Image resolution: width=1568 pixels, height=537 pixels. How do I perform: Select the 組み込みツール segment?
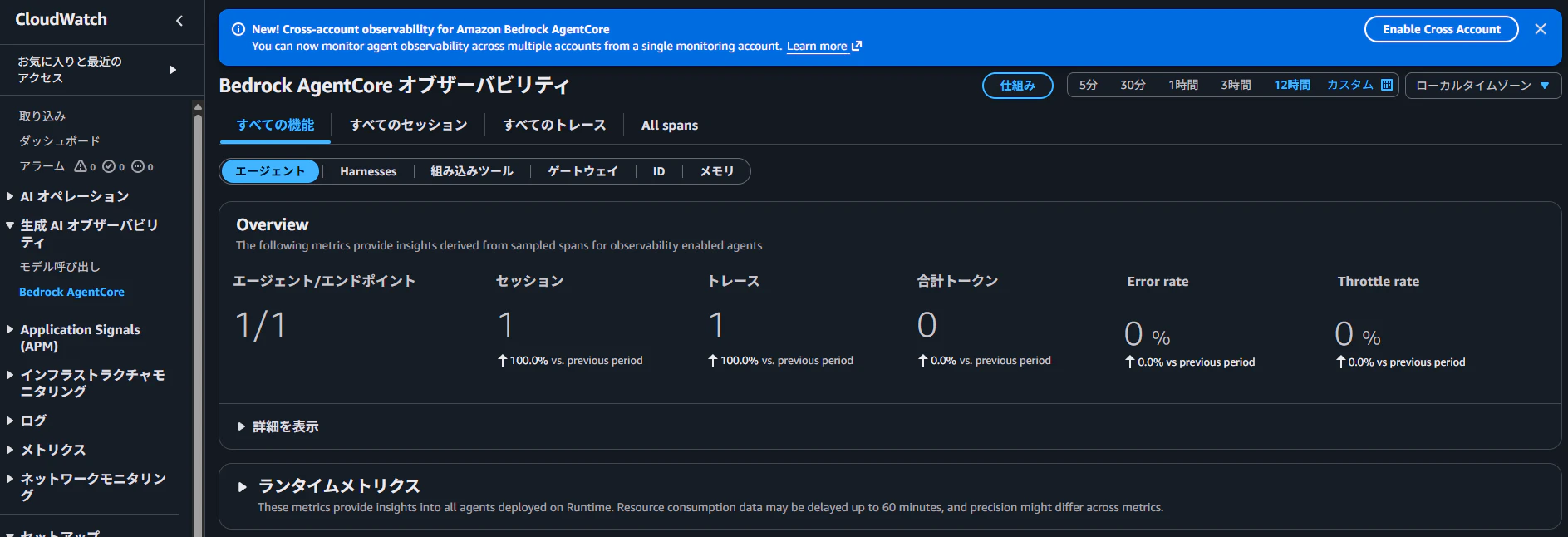click(472, 171)
